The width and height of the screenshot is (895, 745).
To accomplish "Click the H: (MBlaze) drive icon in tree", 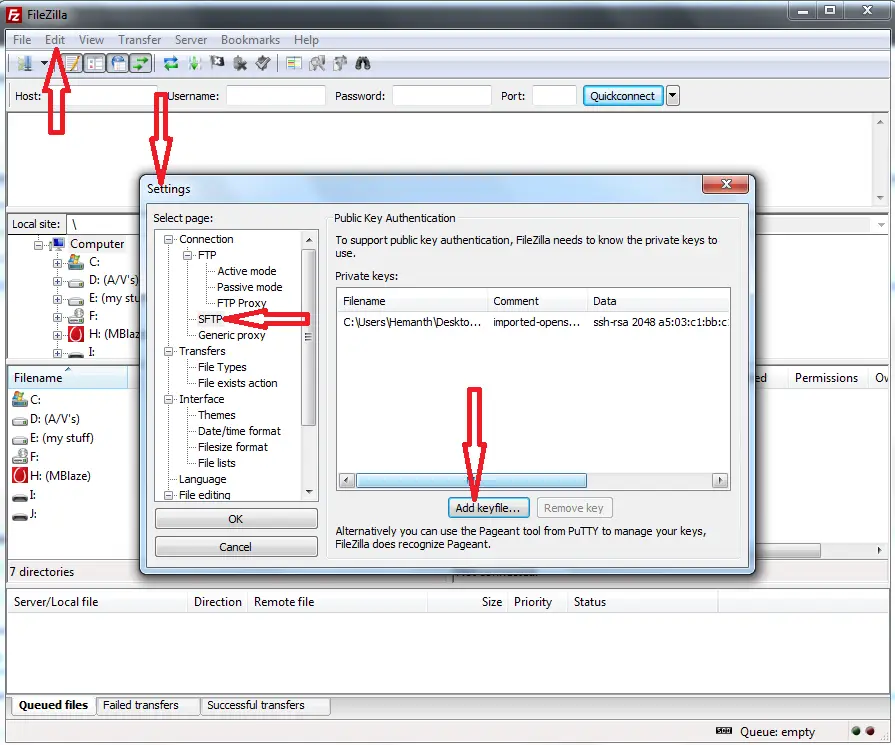I will coord(76,334).
